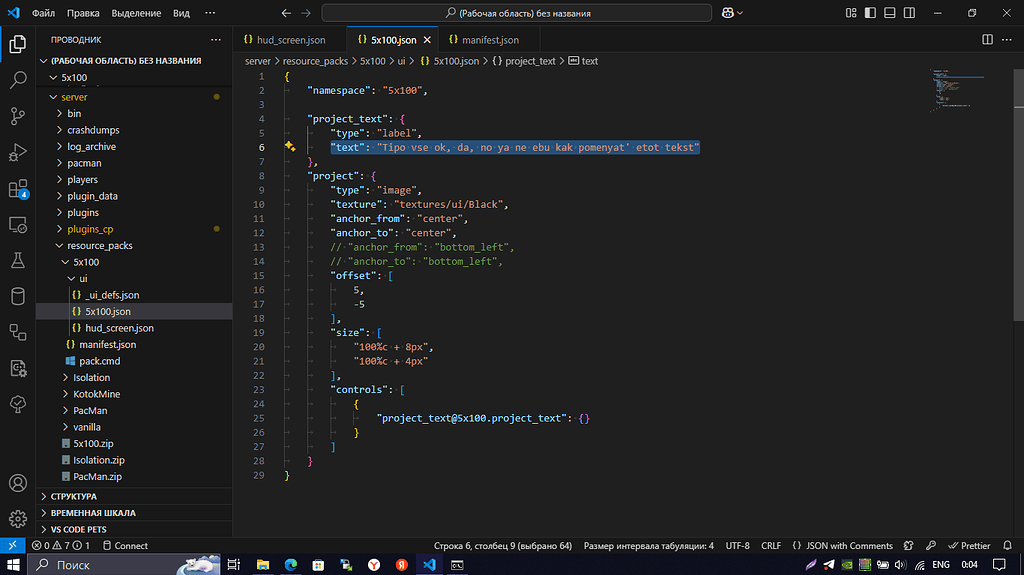Change CRLF end of line sequence

[x=771, y=546]
